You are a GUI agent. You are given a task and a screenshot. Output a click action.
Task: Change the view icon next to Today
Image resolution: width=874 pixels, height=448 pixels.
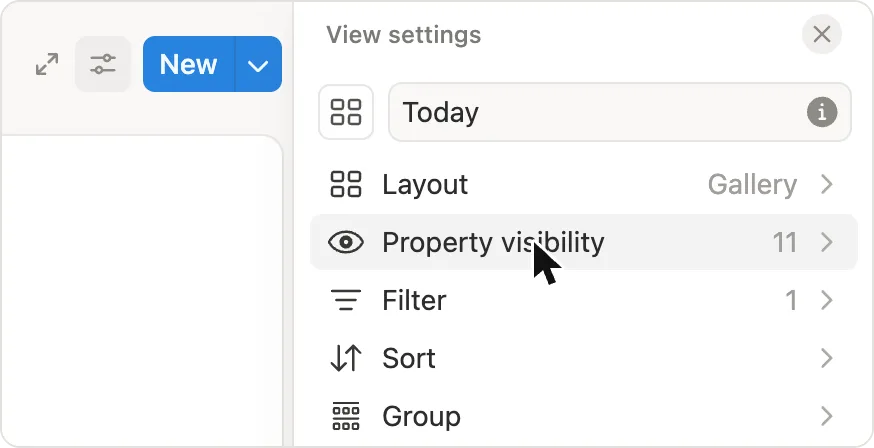click(346, 112)
